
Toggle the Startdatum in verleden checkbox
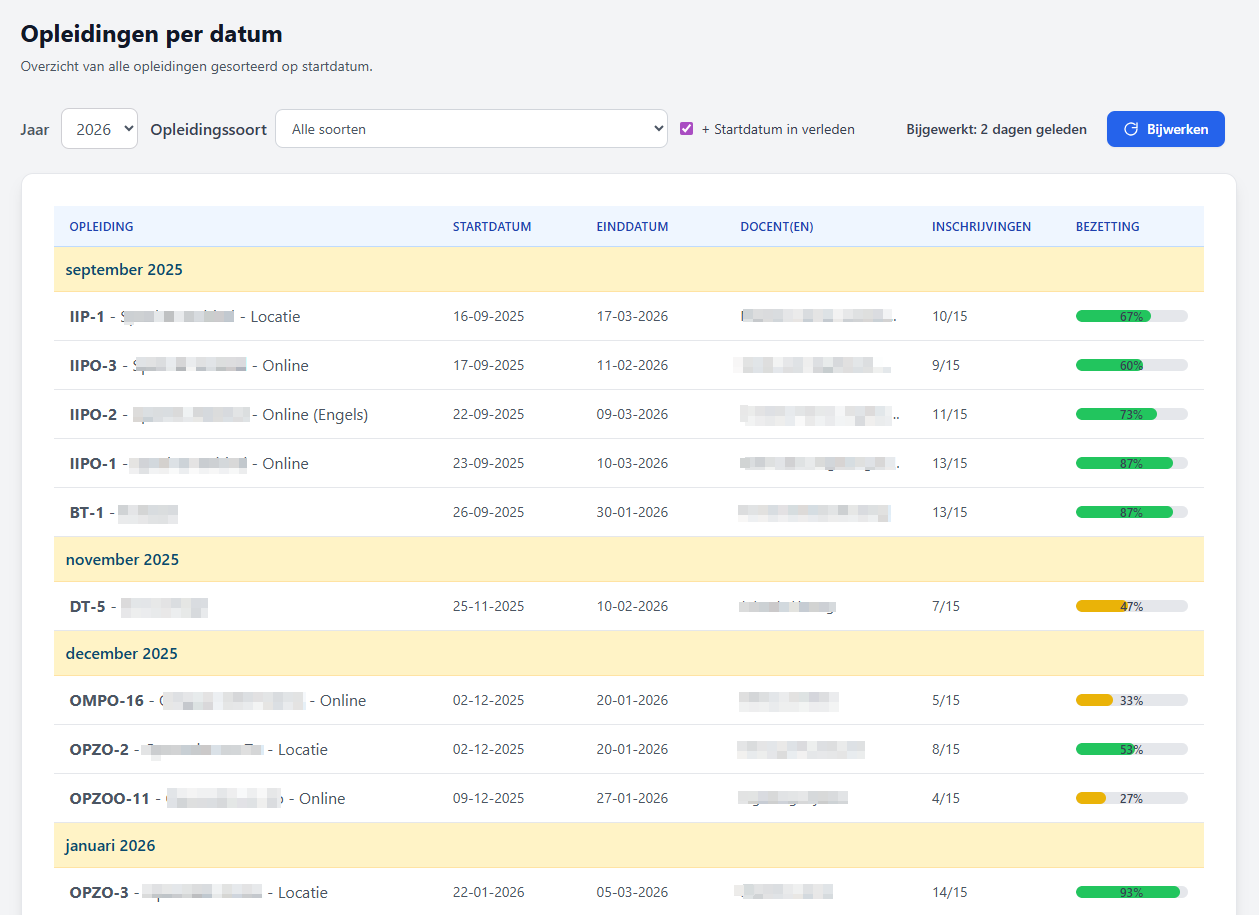click(x=687, y=129)
